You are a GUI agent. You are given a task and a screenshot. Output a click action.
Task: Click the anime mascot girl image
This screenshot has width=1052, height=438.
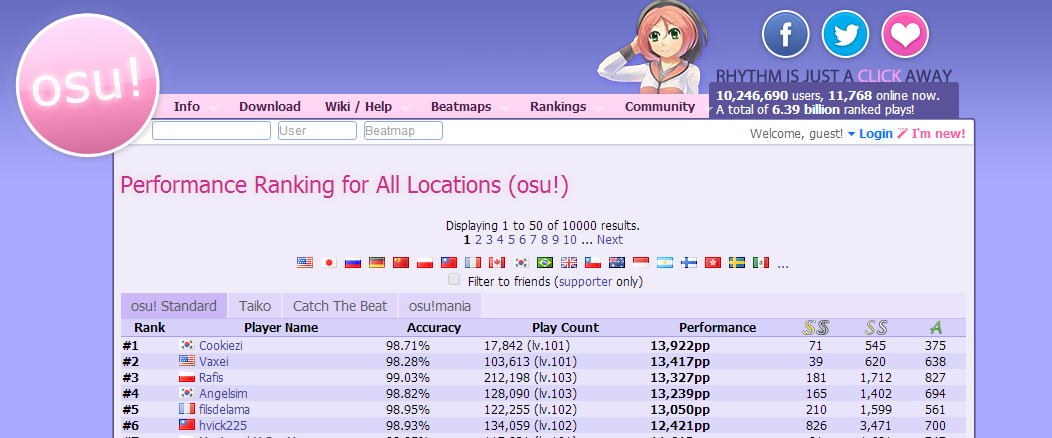[652, 48]
